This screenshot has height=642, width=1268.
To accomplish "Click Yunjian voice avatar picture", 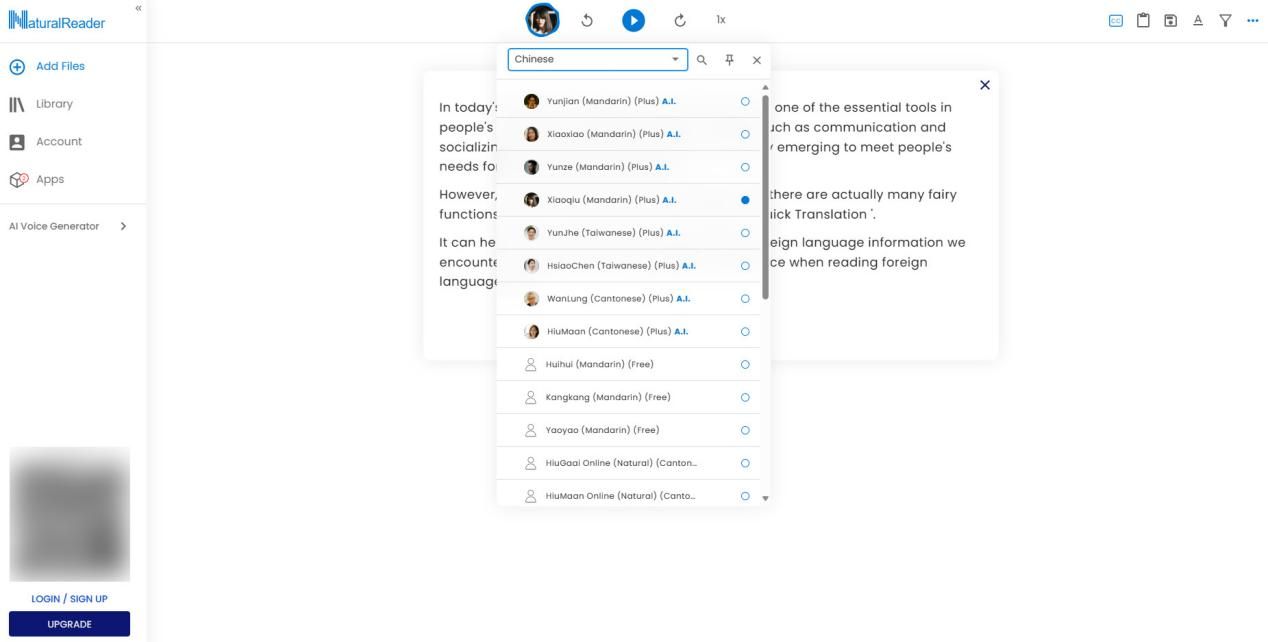I will click(x=532, y=101).
